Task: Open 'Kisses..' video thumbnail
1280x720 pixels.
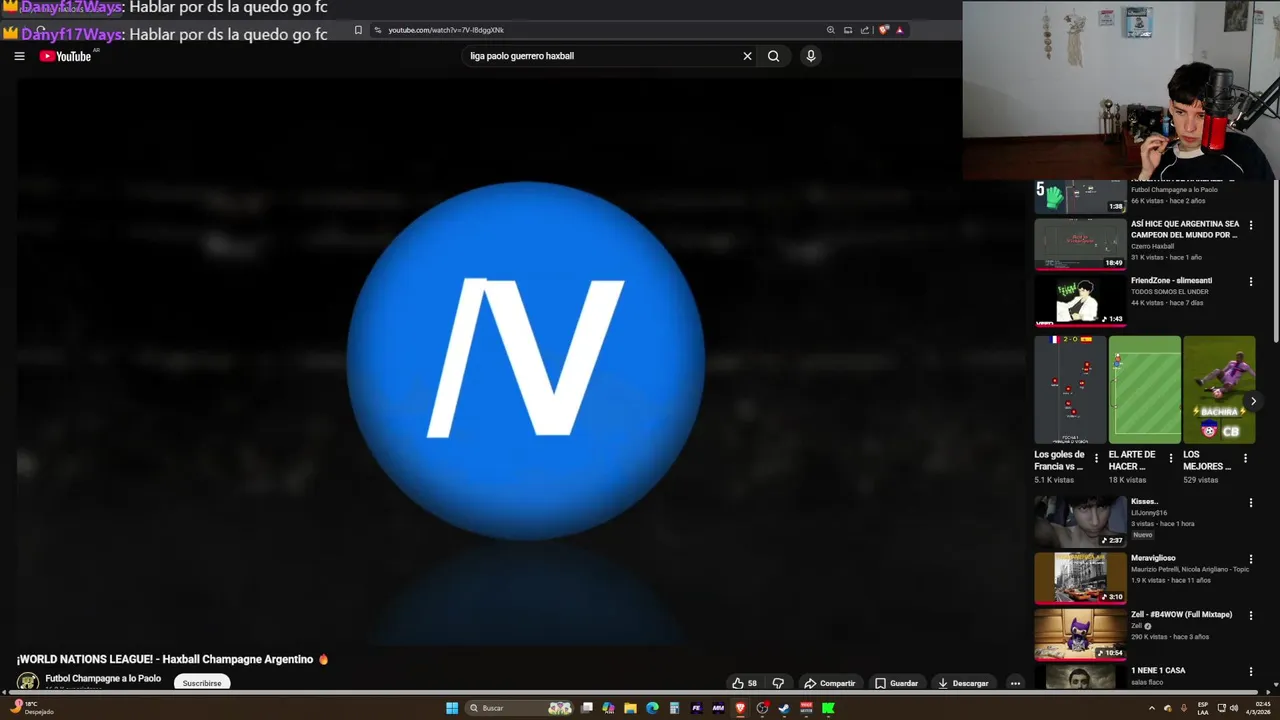Action: 1080,521
